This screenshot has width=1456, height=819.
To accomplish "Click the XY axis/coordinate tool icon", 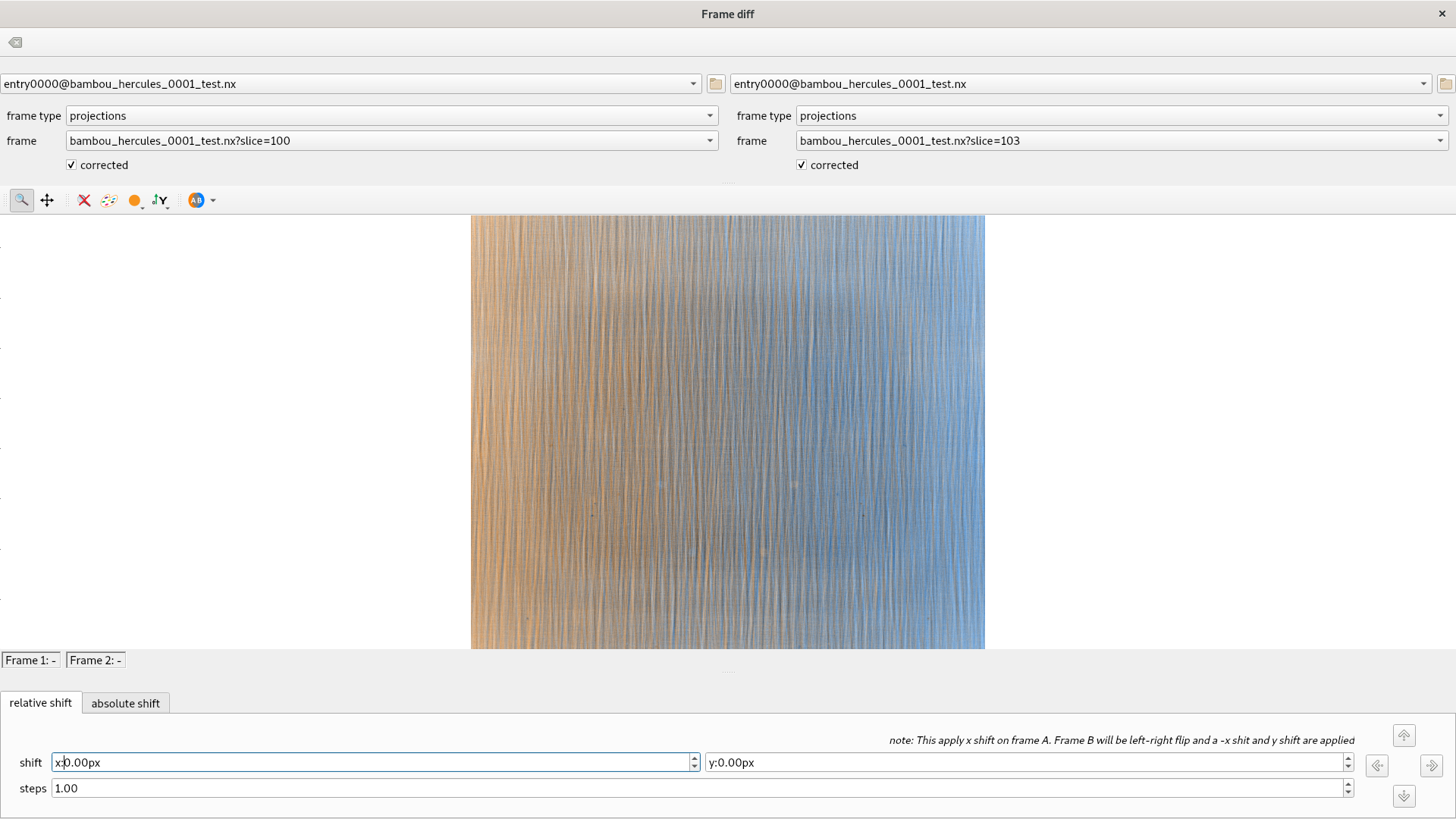I will coord(160,200).
